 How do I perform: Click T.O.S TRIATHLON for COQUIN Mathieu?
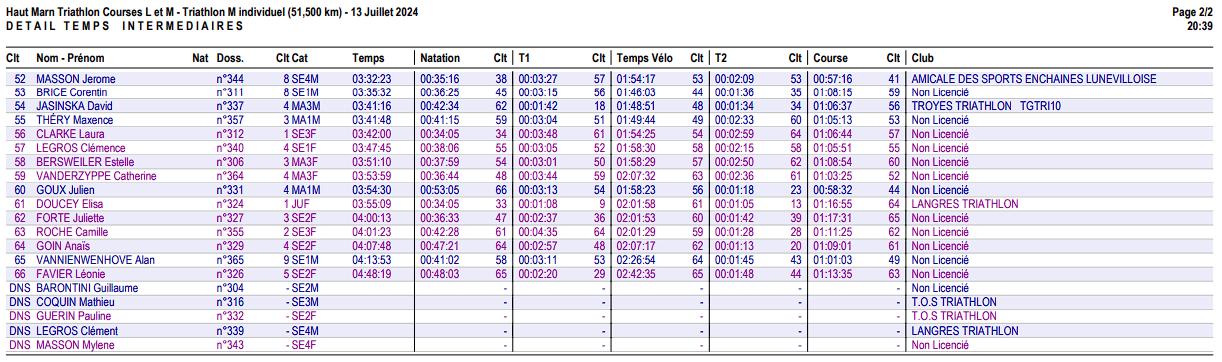pyautogui.click(x=954, y=302)
